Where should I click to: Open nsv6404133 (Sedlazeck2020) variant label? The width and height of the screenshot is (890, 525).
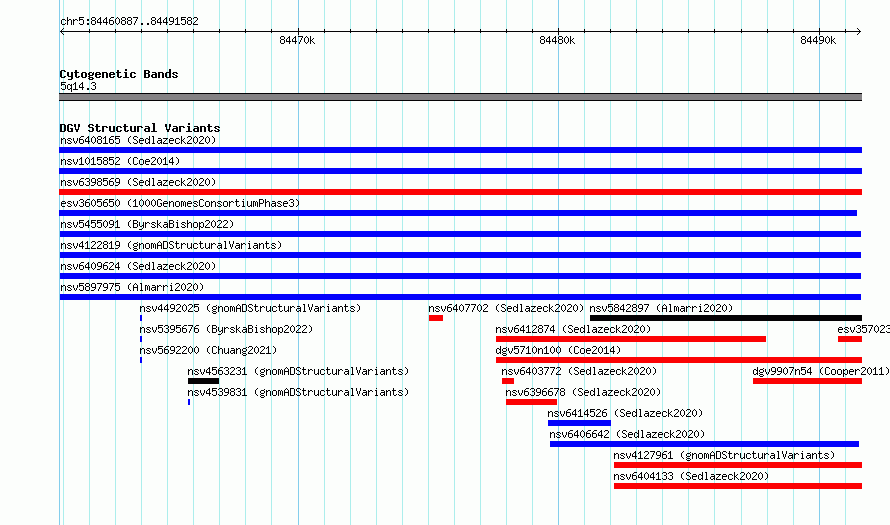pos(691,476)
